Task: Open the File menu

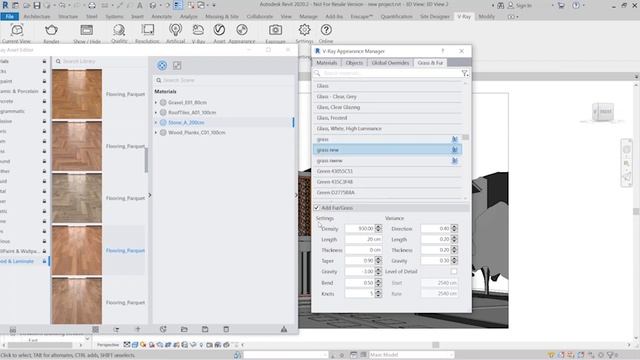Action: tap(9, 17)
